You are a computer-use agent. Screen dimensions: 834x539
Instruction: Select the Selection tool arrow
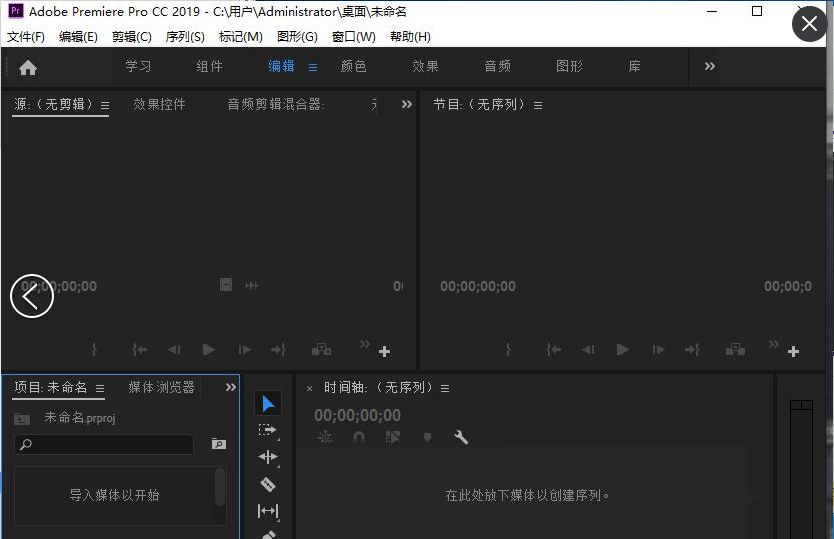point(268,404)
